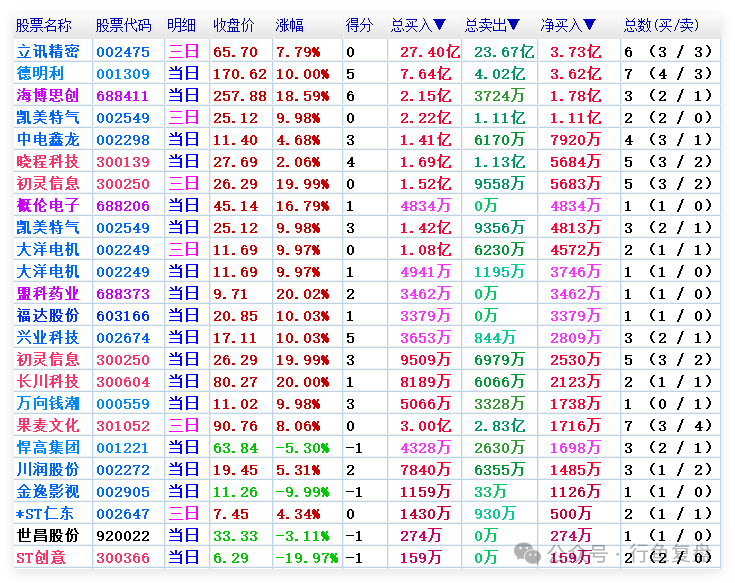Open stock 中电鑫龙

tap(48, 140)
